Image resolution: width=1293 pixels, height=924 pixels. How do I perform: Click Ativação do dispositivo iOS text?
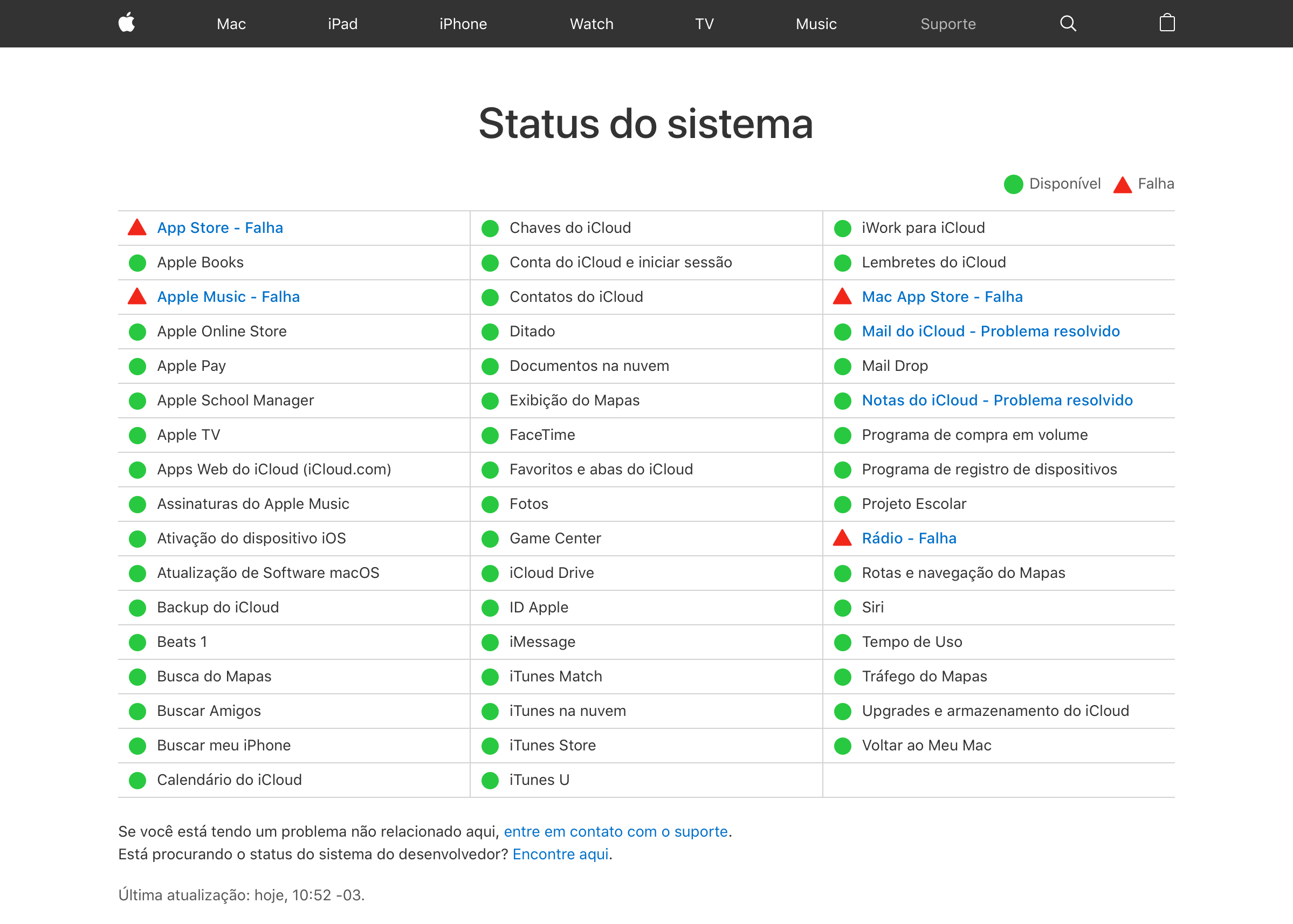(x=251, y=538)
